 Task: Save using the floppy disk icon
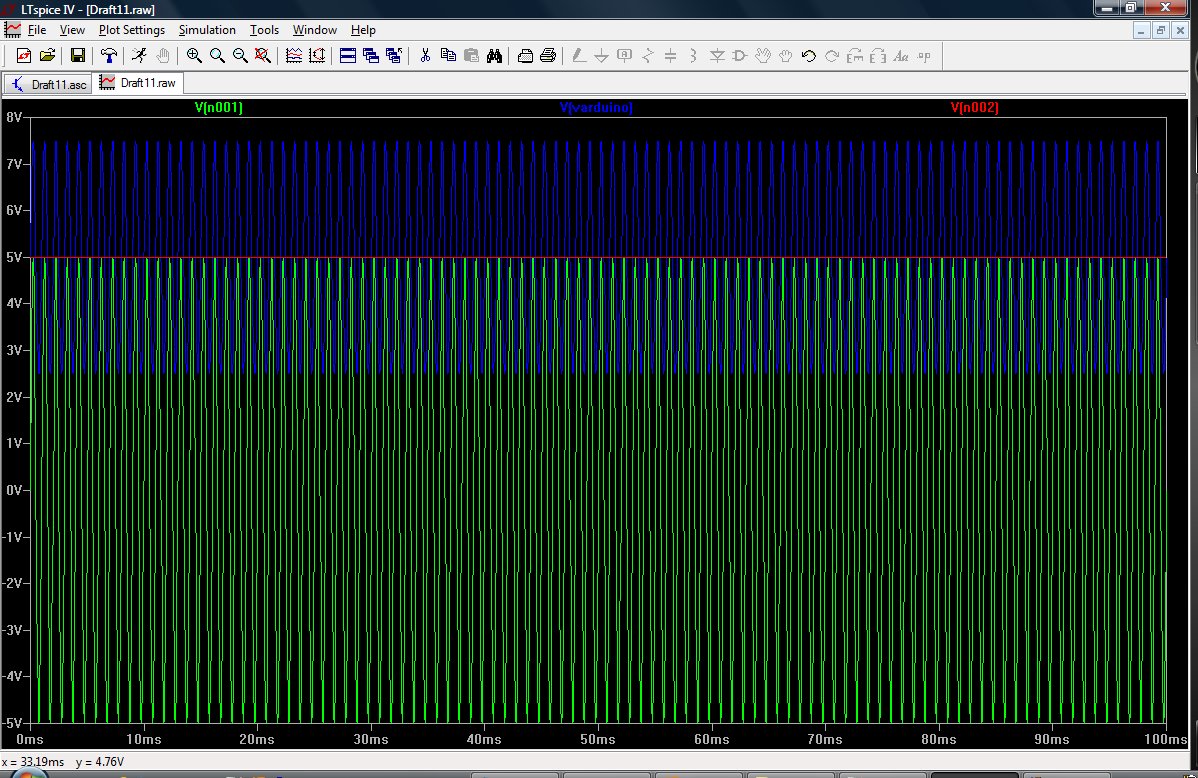click(77, 56)
